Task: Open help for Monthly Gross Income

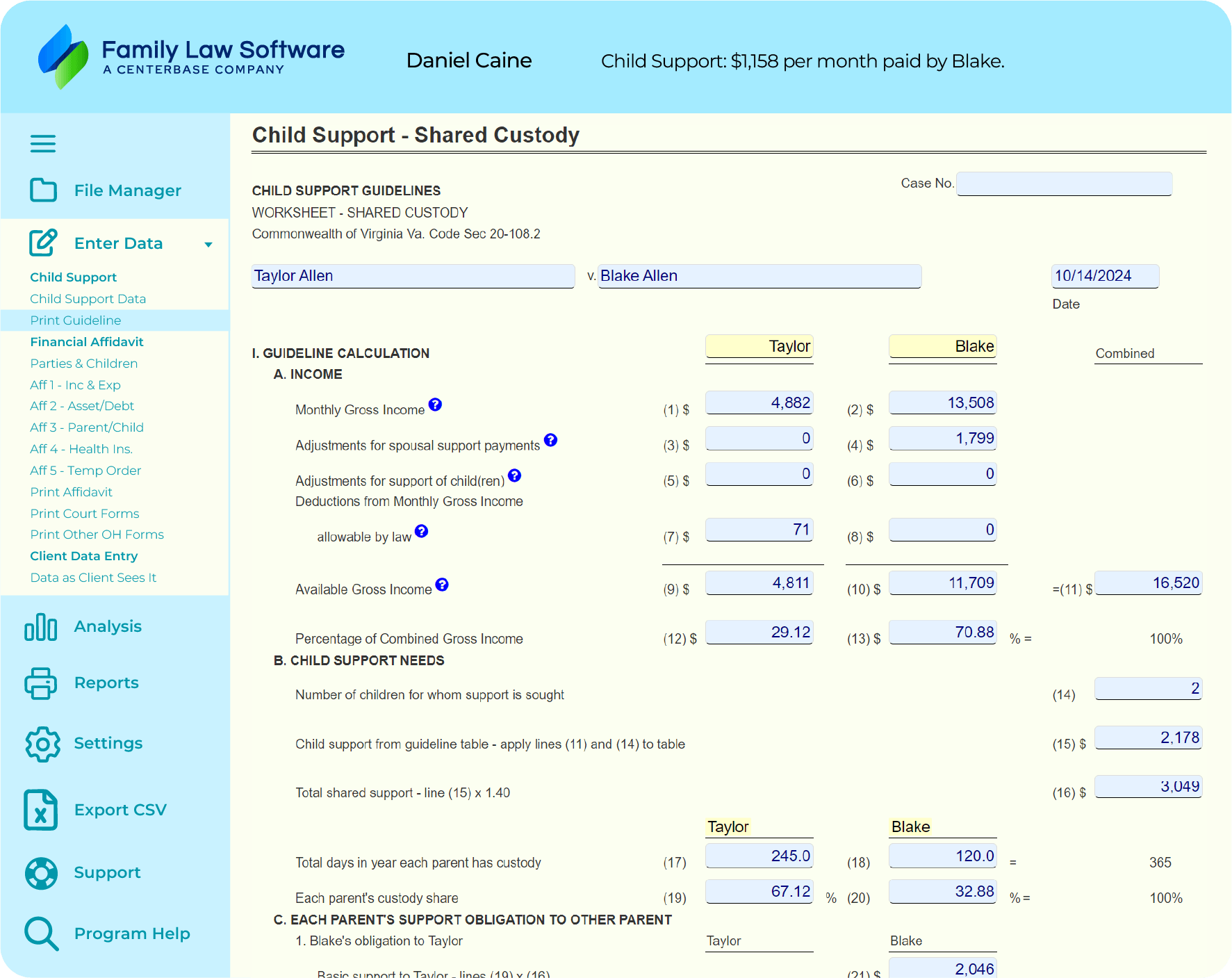Action: tap(435, 405)
